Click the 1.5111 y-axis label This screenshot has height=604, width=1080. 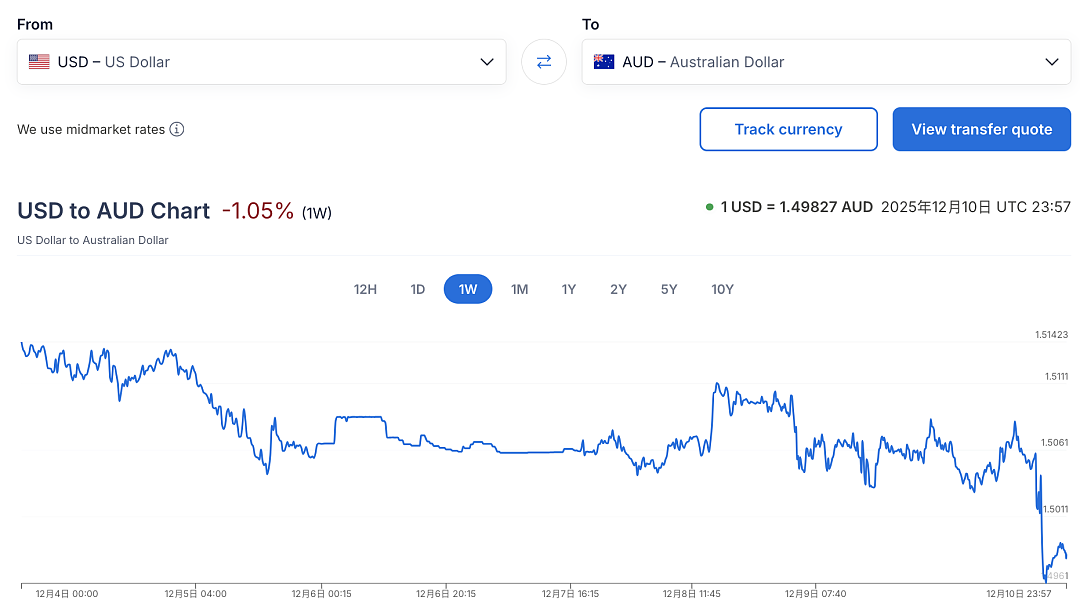tap(1056, 377)
